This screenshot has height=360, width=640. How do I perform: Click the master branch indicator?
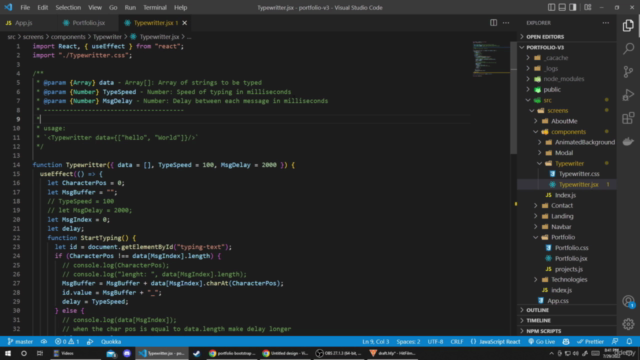pyautogui.click(x=20, y=342)
